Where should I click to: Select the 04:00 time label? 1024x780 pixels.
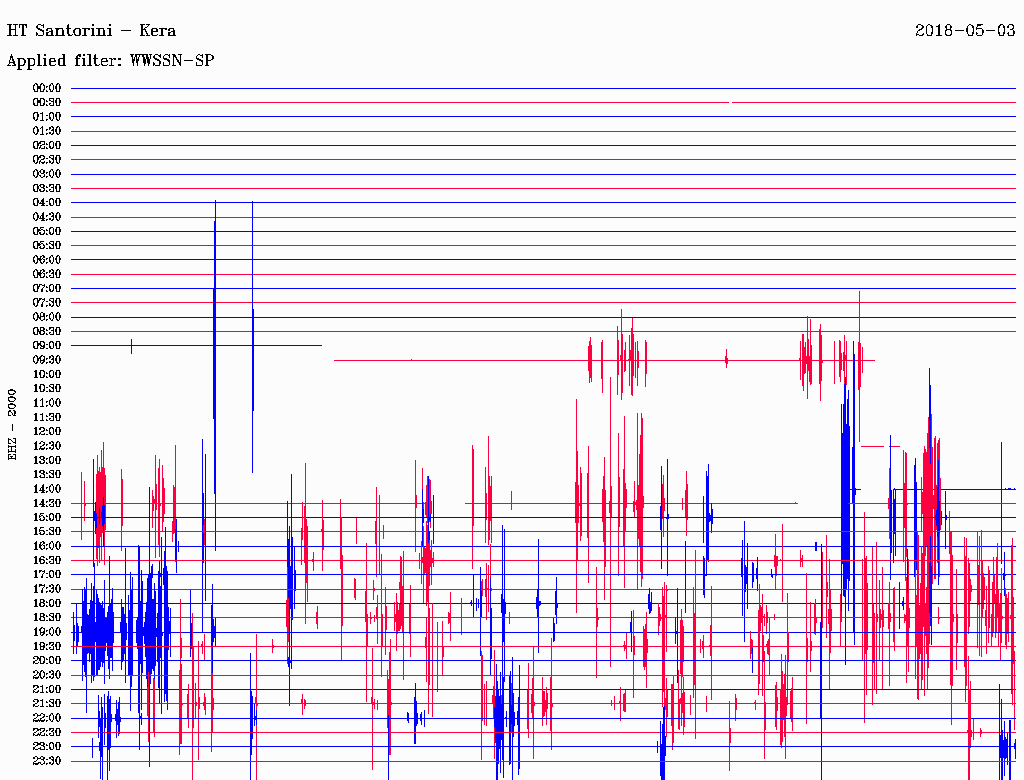pos(47,203)
